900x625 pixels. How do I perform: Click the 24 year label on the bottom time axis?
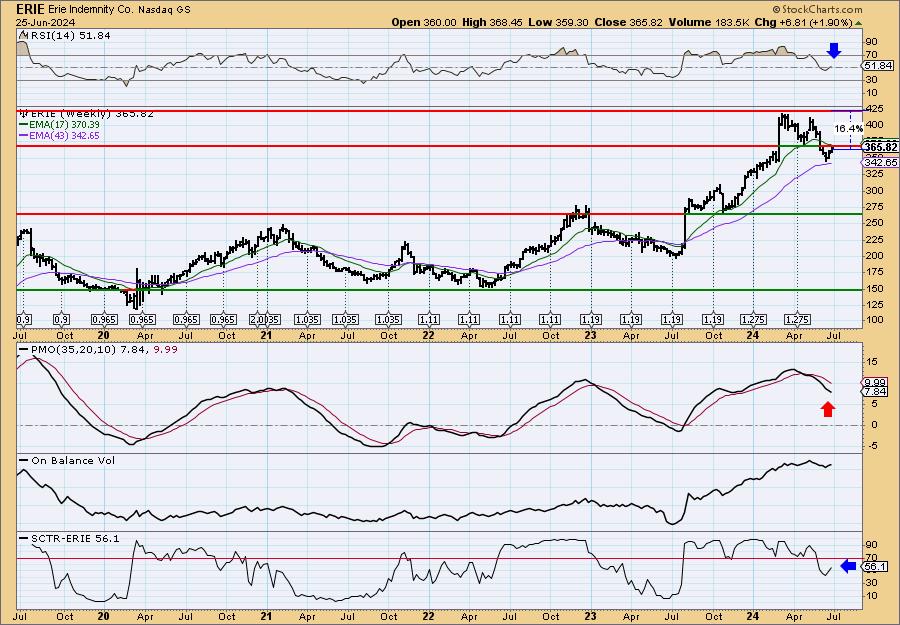pos(752,616)
